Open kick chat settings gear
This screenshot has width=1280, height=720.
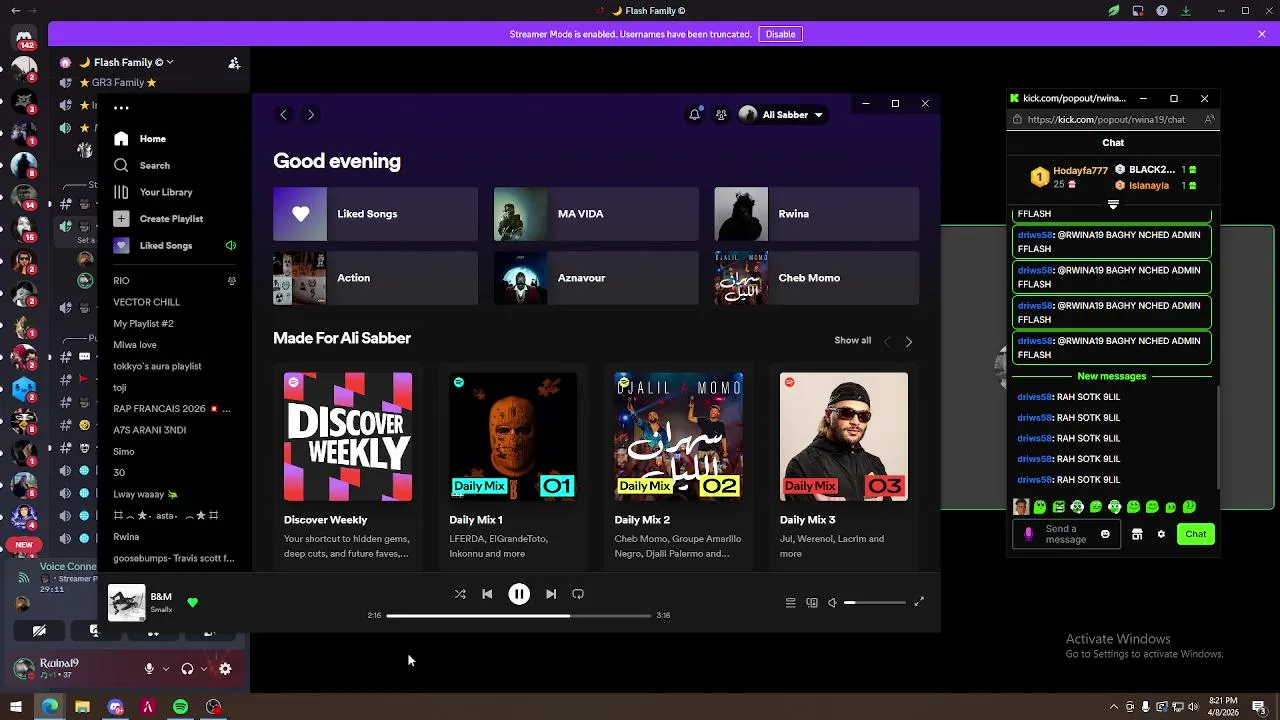click(x=1161, y=534)
